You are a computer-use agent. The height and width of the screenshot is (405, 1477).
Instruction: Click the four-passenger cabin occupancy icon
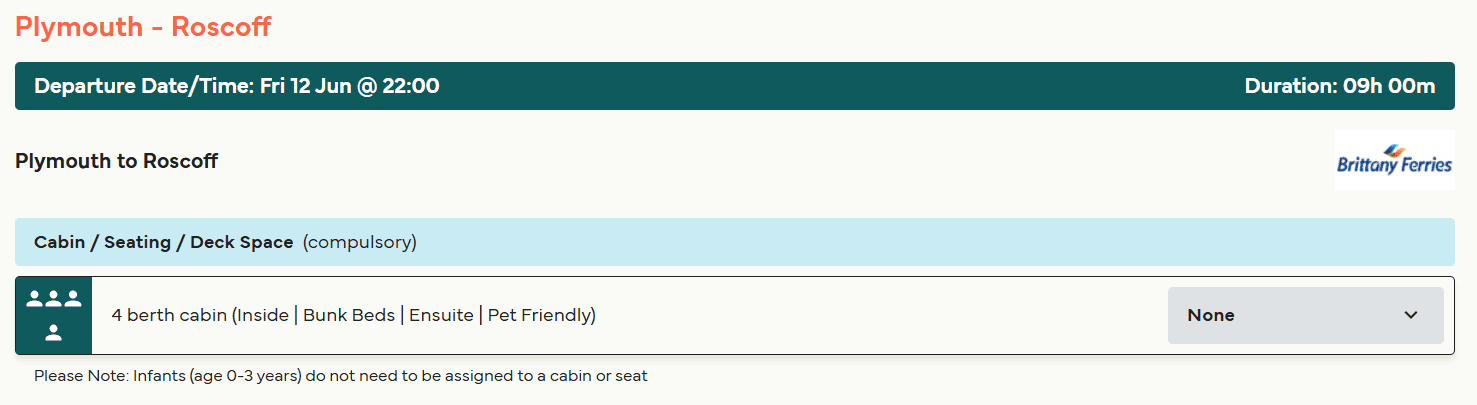point(54,315)
